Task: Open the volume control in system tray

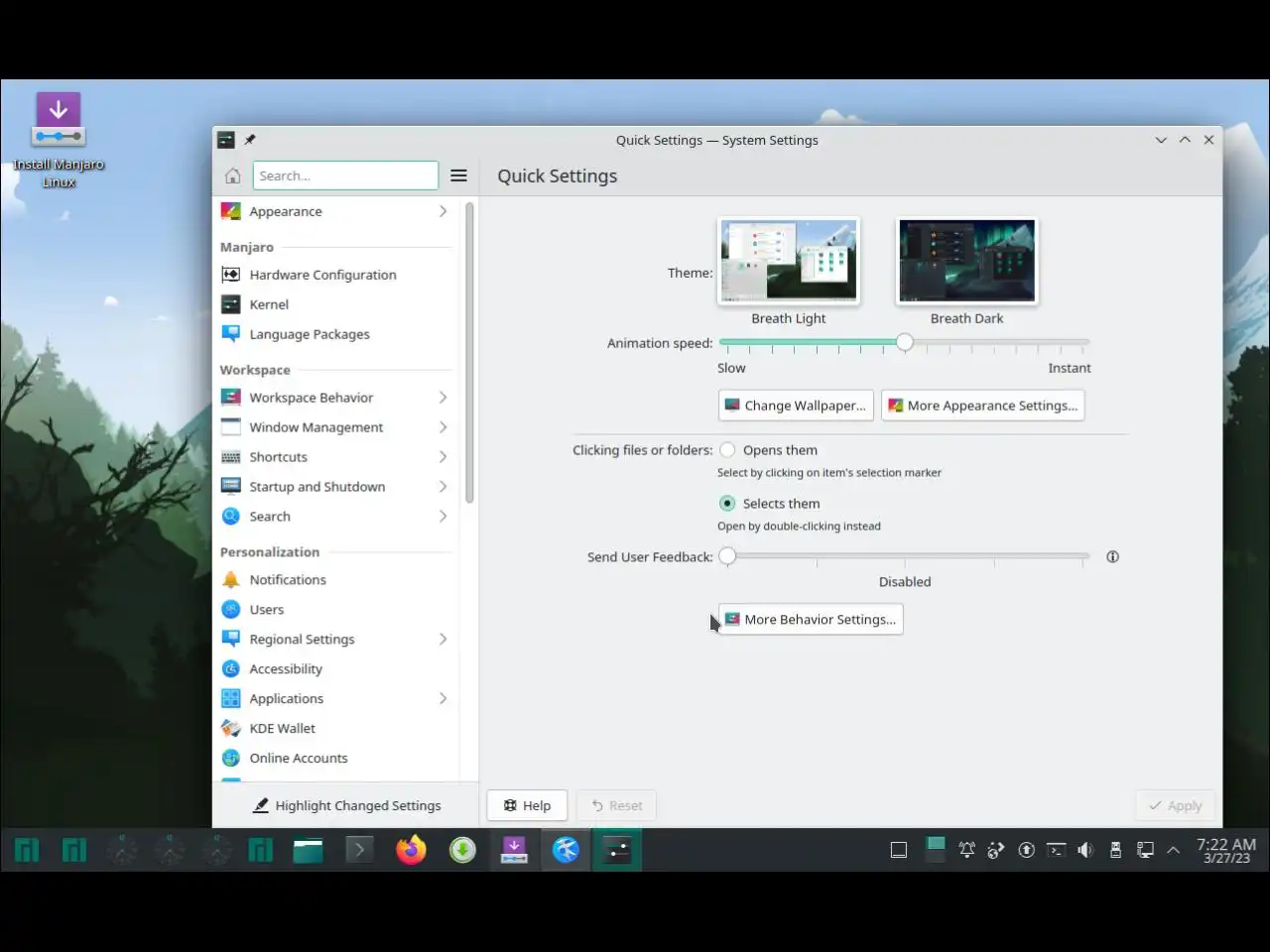Action: click(x=1085, y=850)
